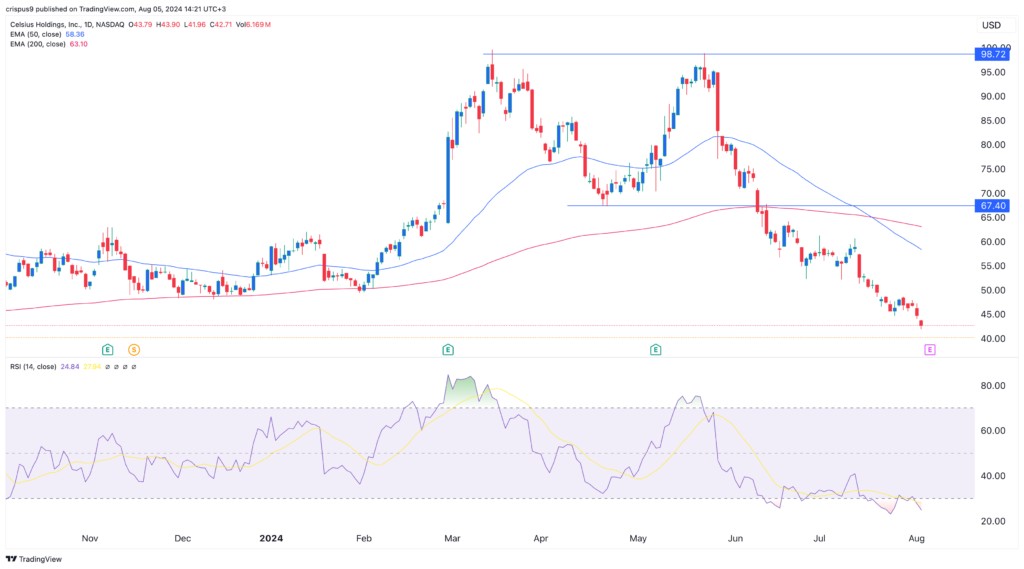
Task: Click the green earnings marker in early November
Action: (x=107, y=349)
